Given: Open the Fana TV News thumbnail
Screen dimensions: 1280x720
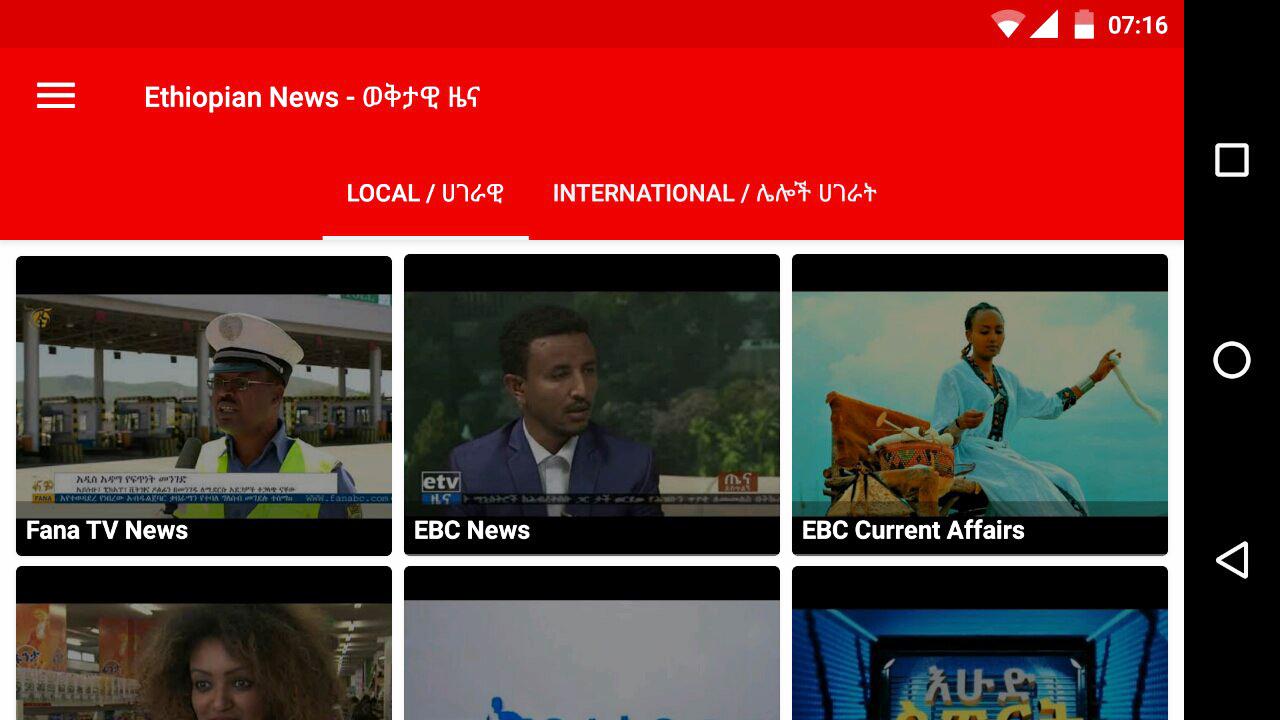Looking at the screenshot, I should click(x=204, y=406).
